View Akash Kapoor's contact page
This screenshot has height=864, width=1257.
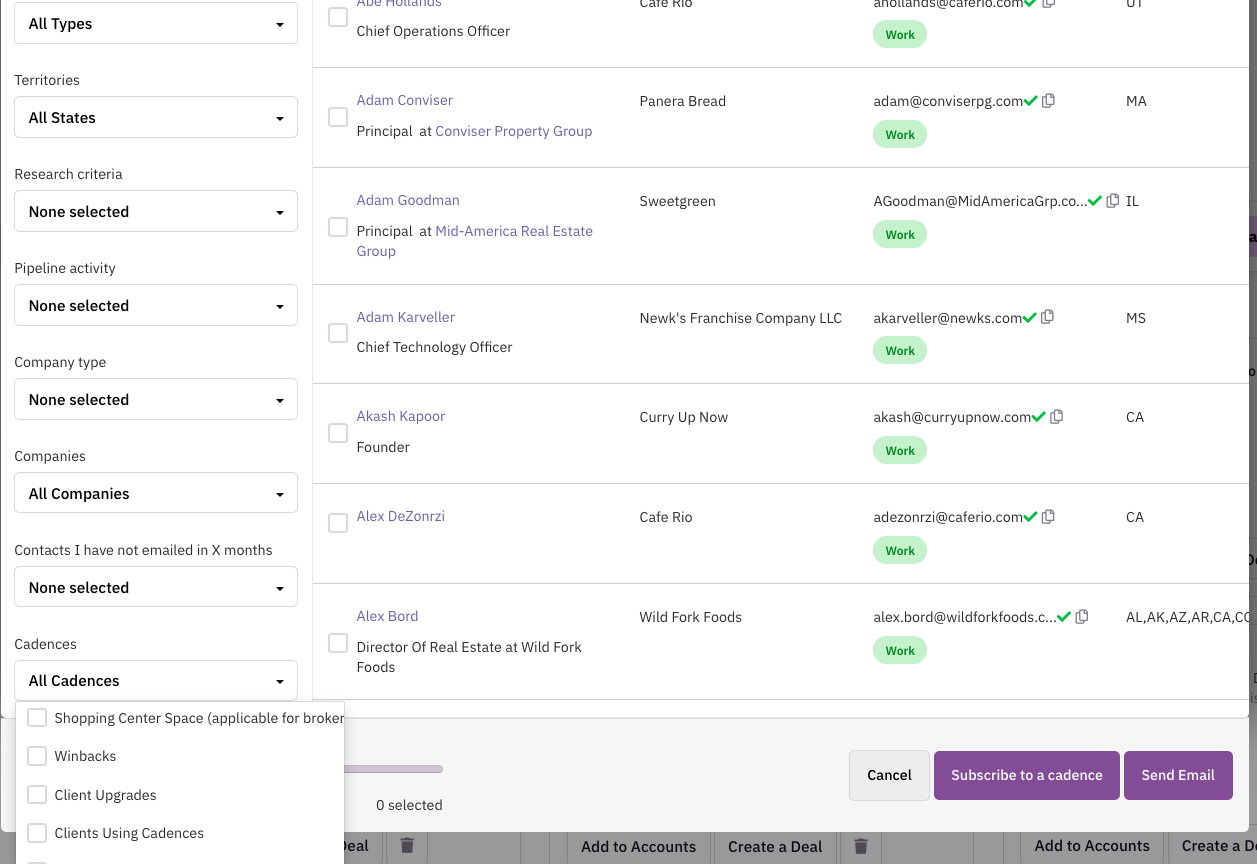401,416
